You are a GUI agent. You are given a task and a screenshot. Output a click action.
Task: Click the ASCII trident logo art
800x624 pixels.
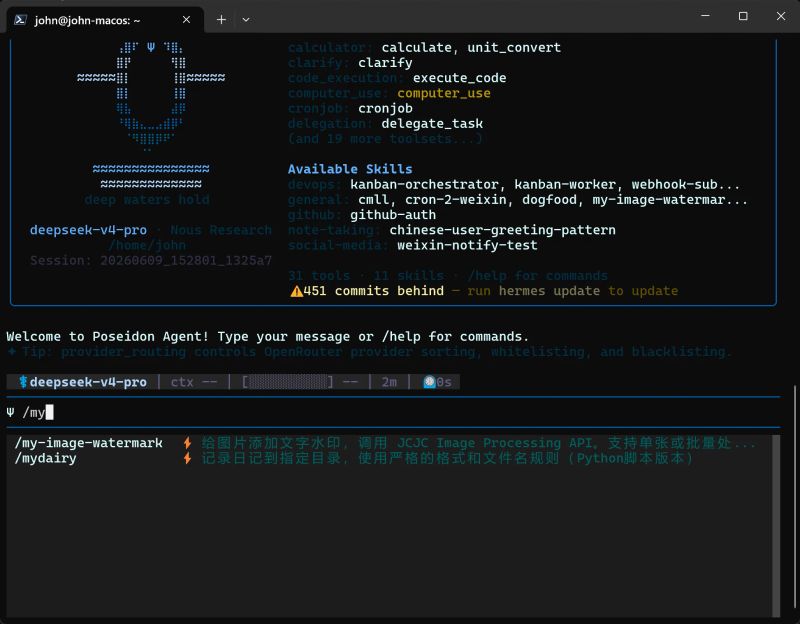(151, 96)
